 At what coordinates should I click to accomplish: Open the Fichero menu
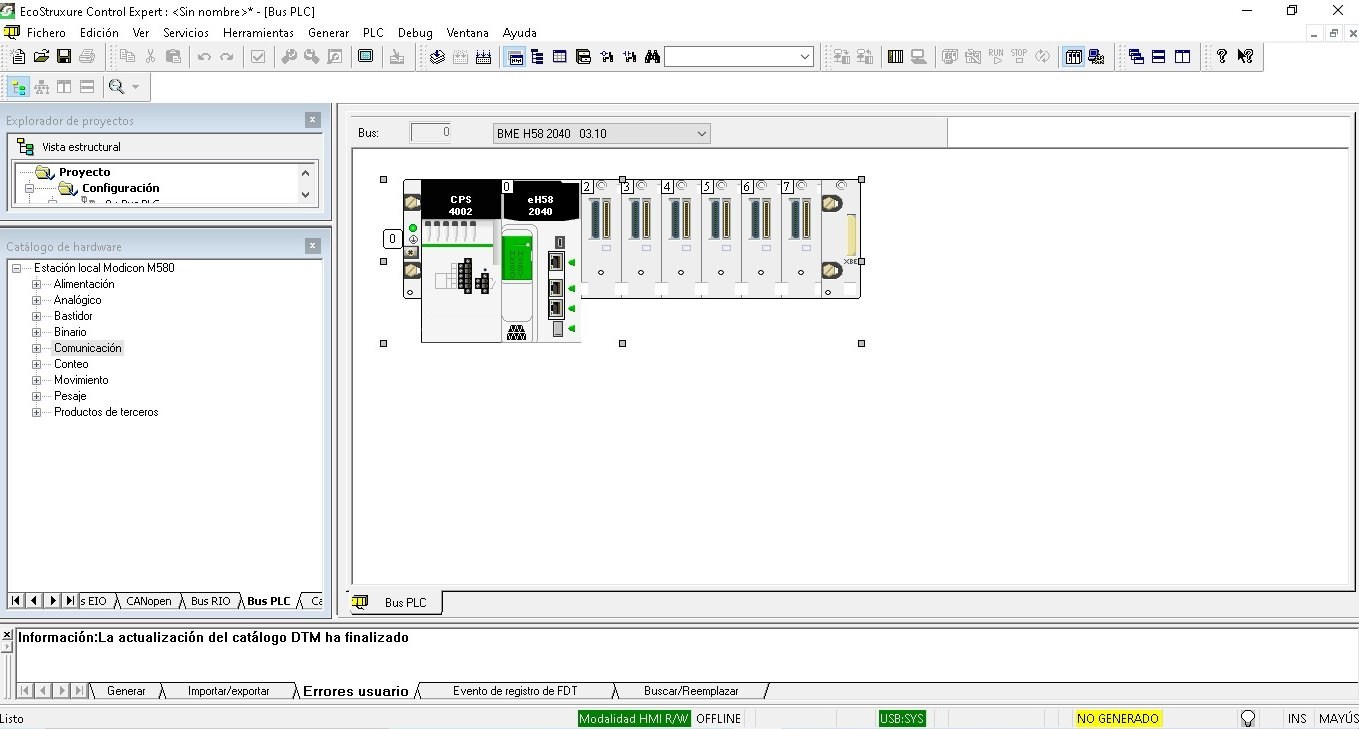(x=46, y=33)
